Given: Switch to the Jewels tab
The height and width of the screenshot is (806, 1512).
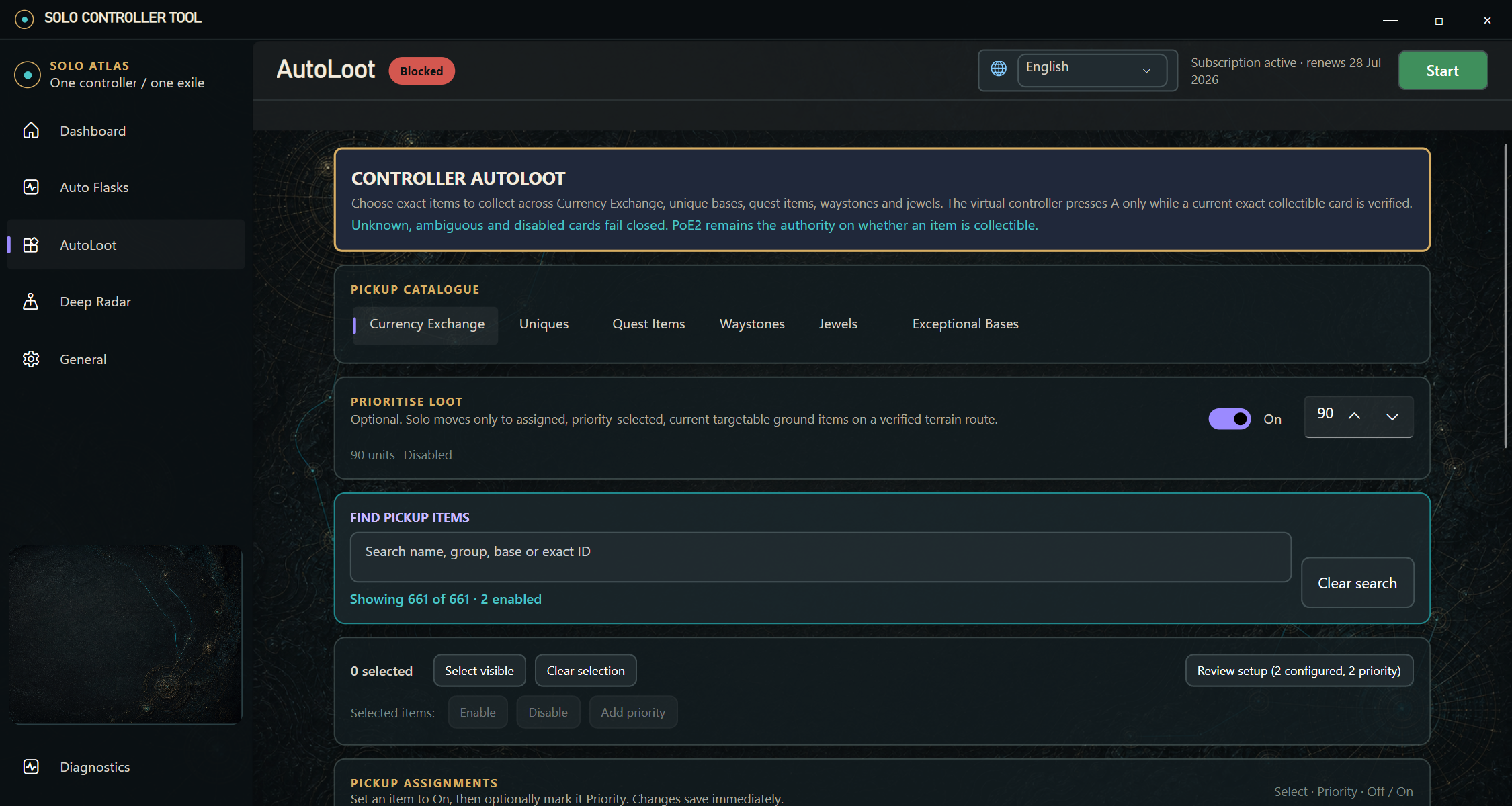Looking at the screenshot, I should pos(838,324).
